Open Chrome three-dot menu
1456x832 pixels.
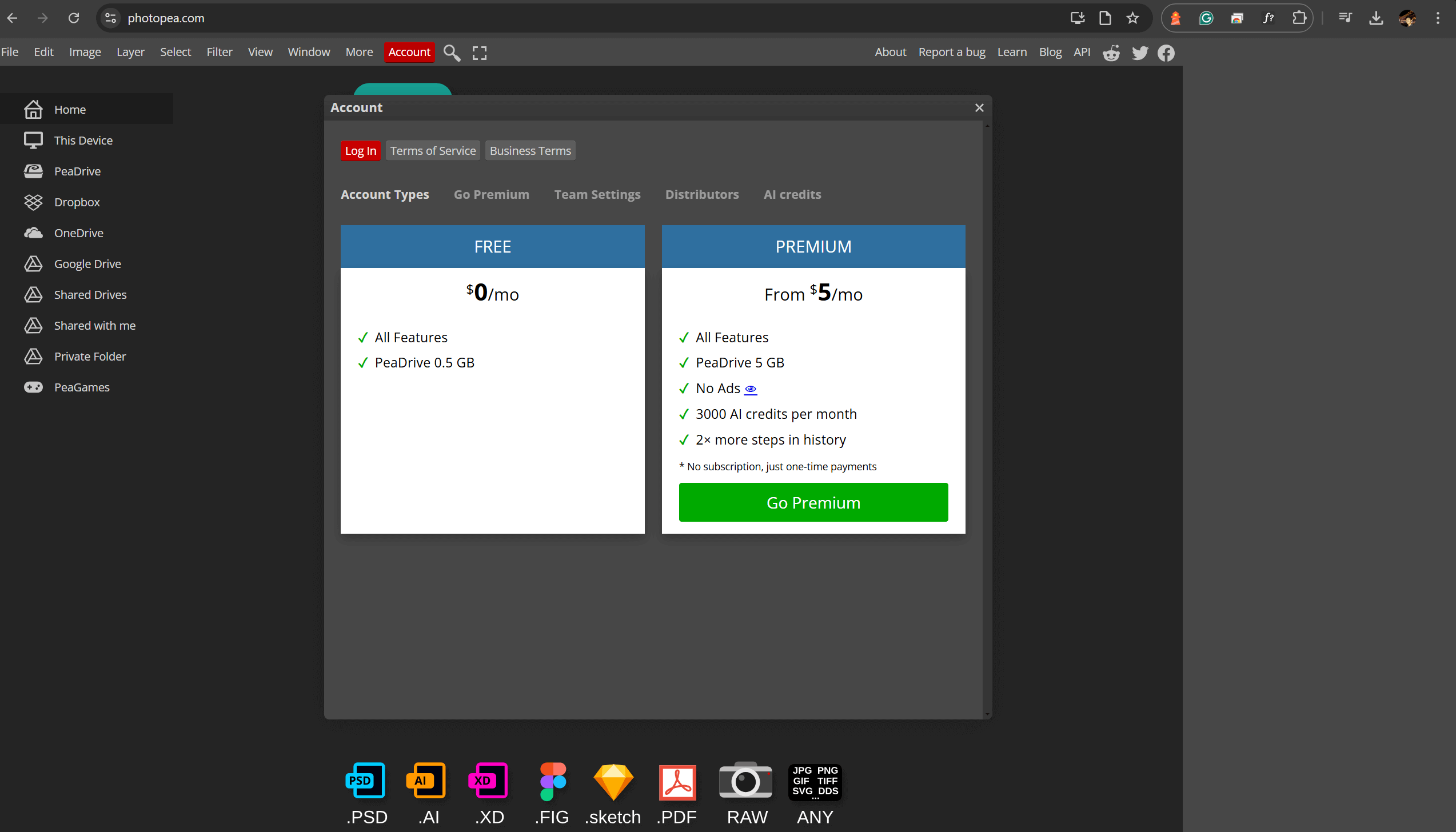coord(1438,18)
